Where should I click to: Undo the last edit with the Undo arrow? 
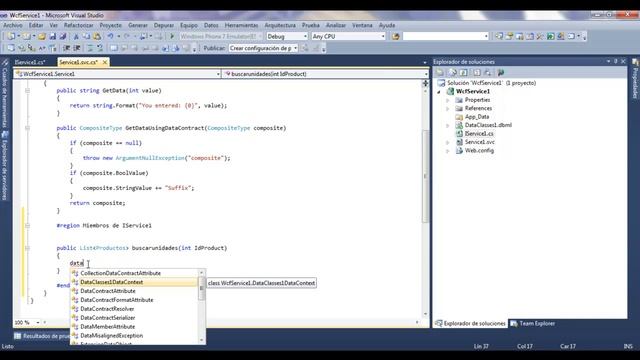tap(110, 36)
